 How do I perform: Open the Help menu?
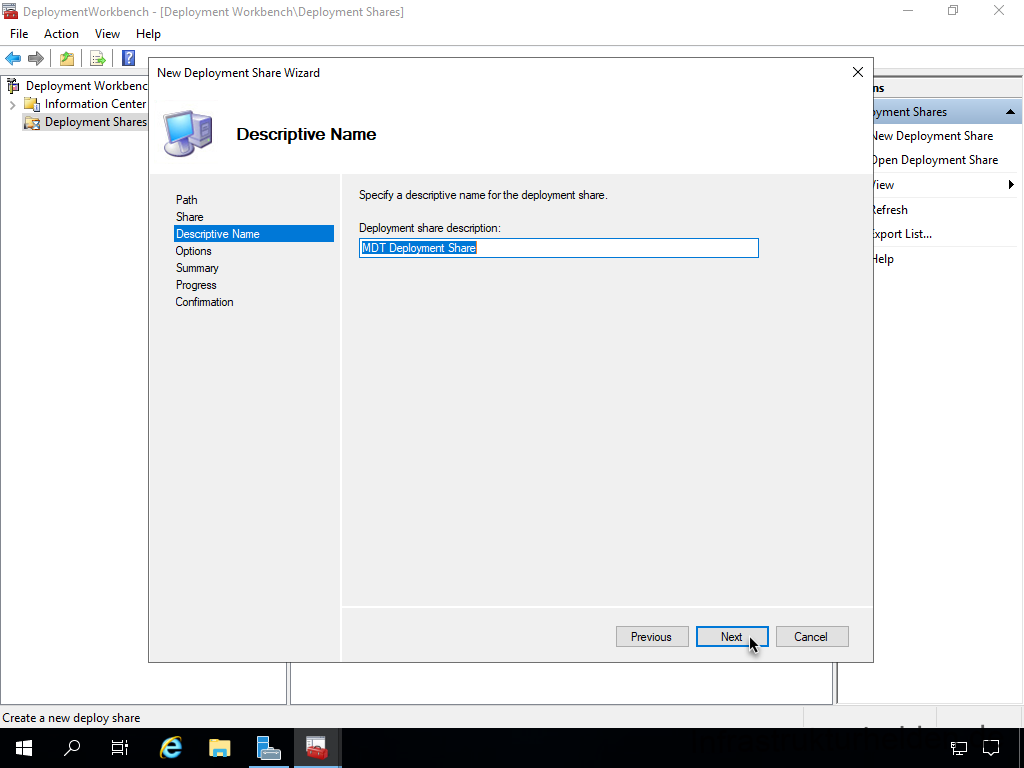point(148,34)
